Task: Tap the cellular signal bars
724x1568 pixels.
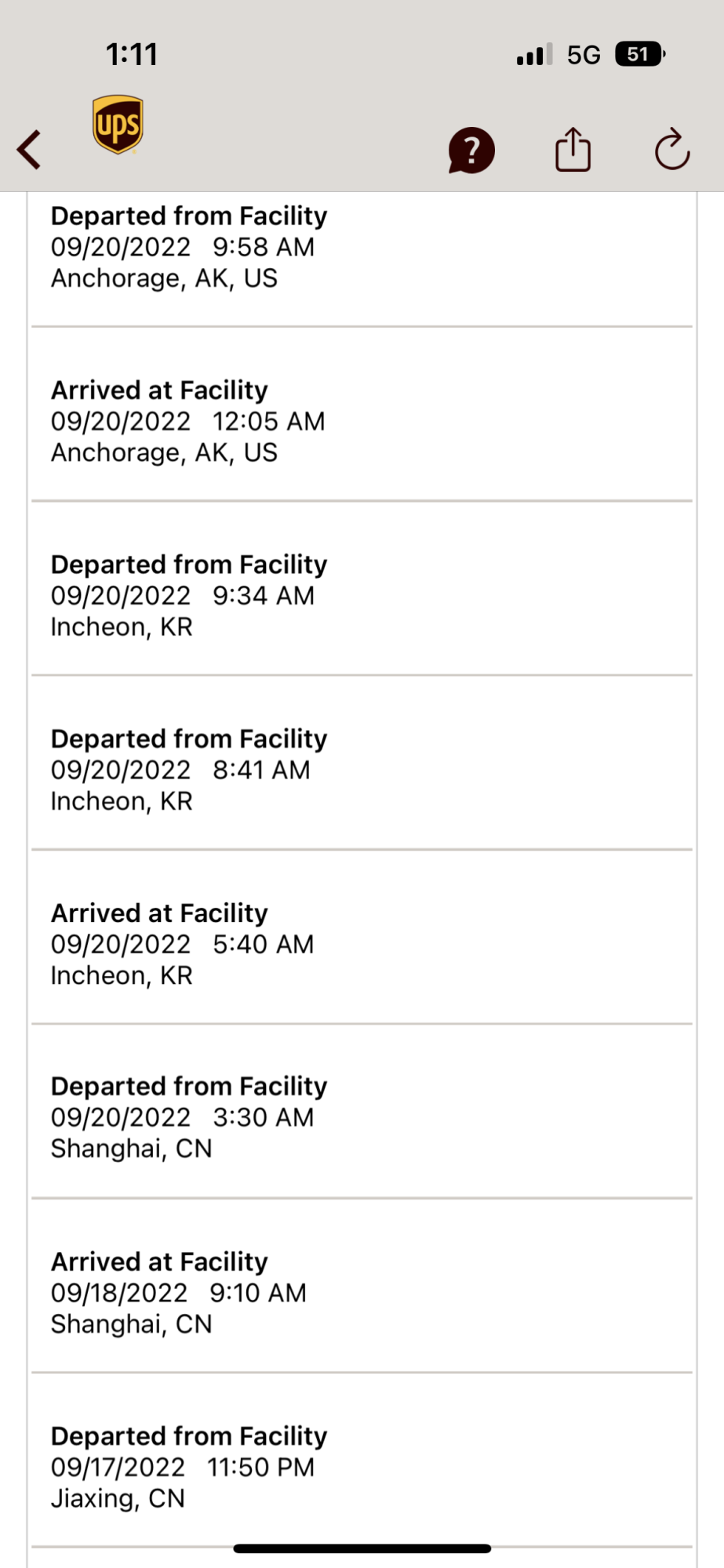Action: click(x=534, y=55)
